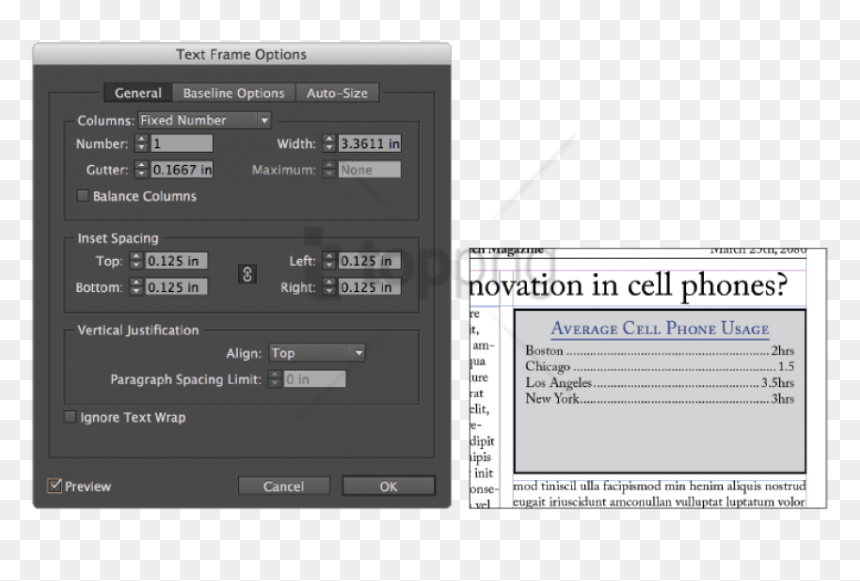Click the Paragraph Spacing Limit field
Screen dimensions: 860x581
click(314, 379)
